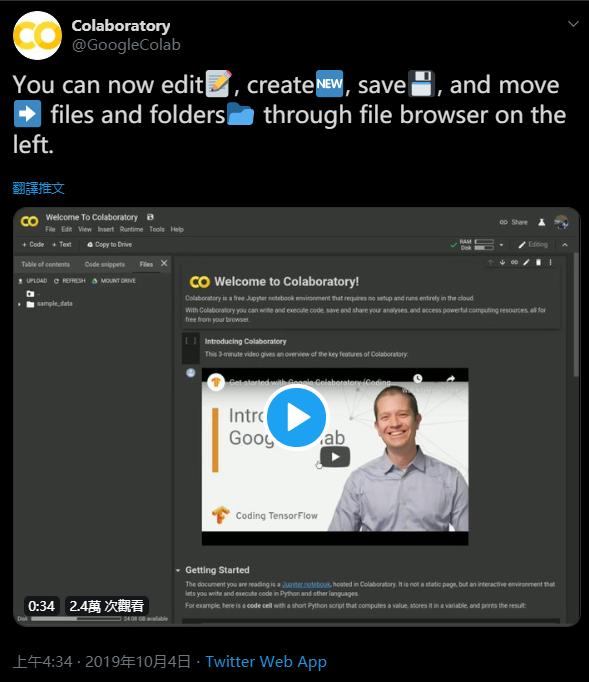Open the RAM Disk dropdown arrow

(x=501, y=245)
